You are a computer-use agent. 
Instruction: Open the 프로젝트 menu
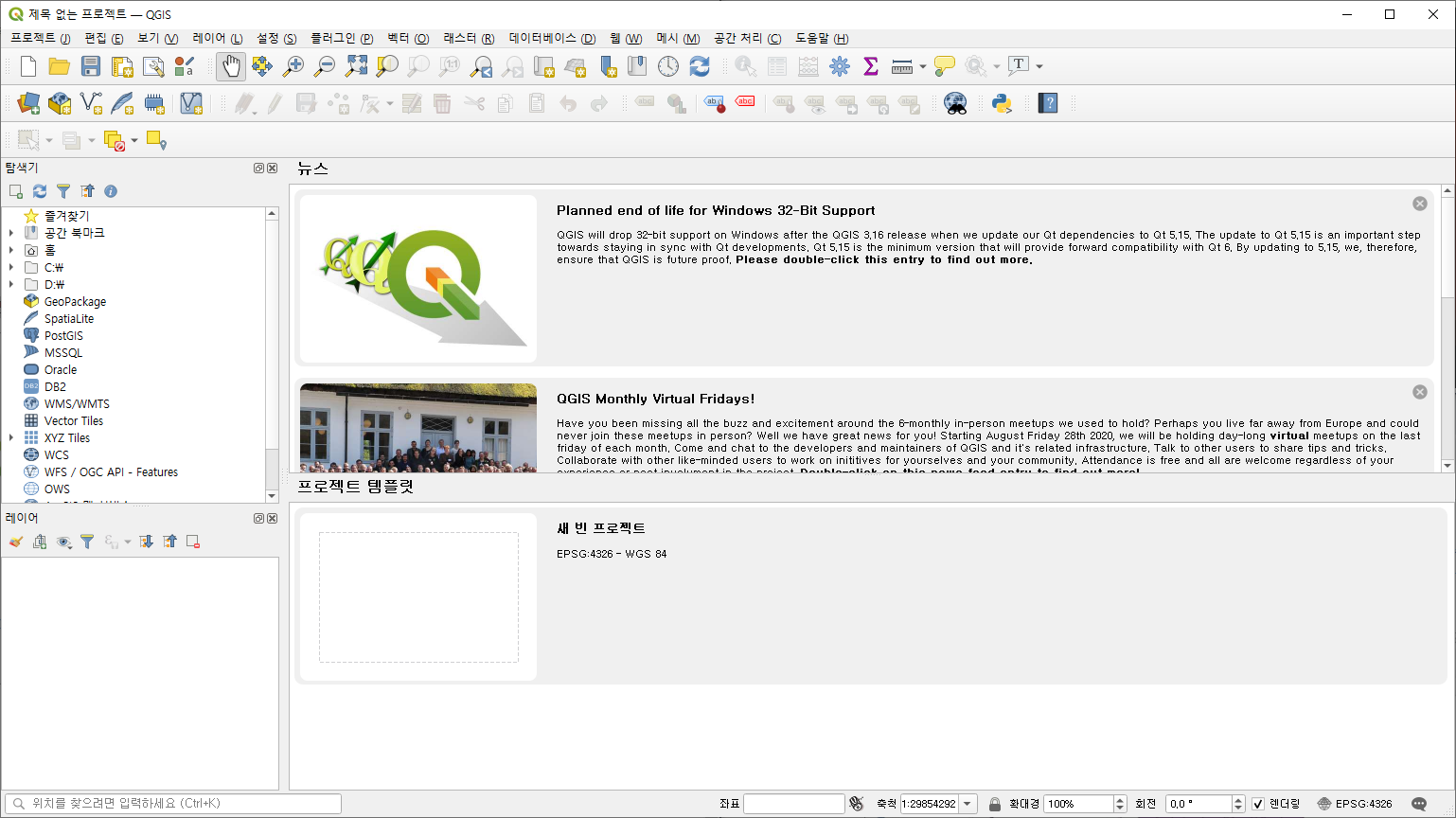40,38
